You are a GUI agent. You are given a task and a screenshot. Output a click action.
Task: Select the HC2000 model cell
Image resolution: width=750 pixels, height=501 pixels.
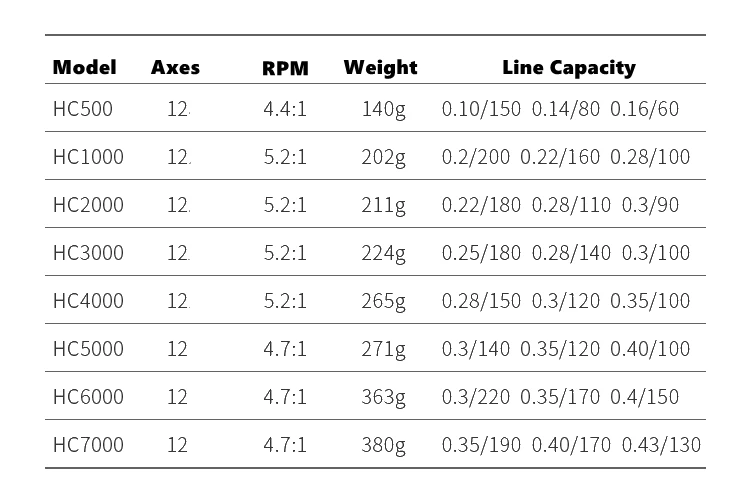(x=88, y=205)
